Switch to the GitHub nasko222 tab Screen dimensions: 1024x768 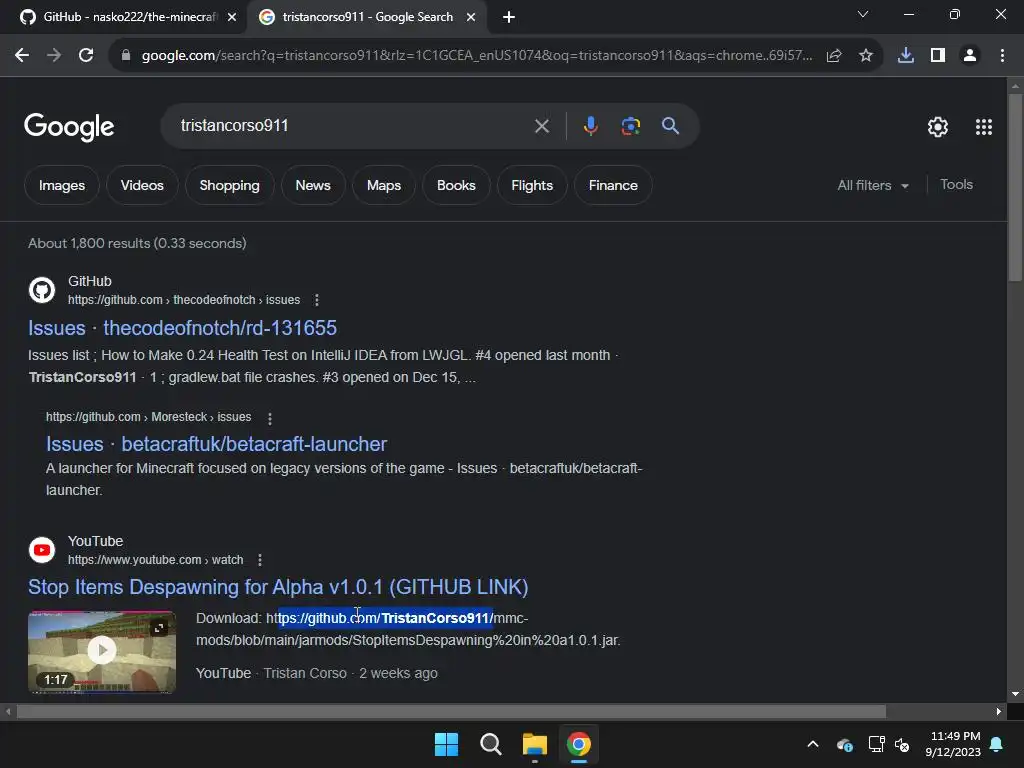[124, 18]
